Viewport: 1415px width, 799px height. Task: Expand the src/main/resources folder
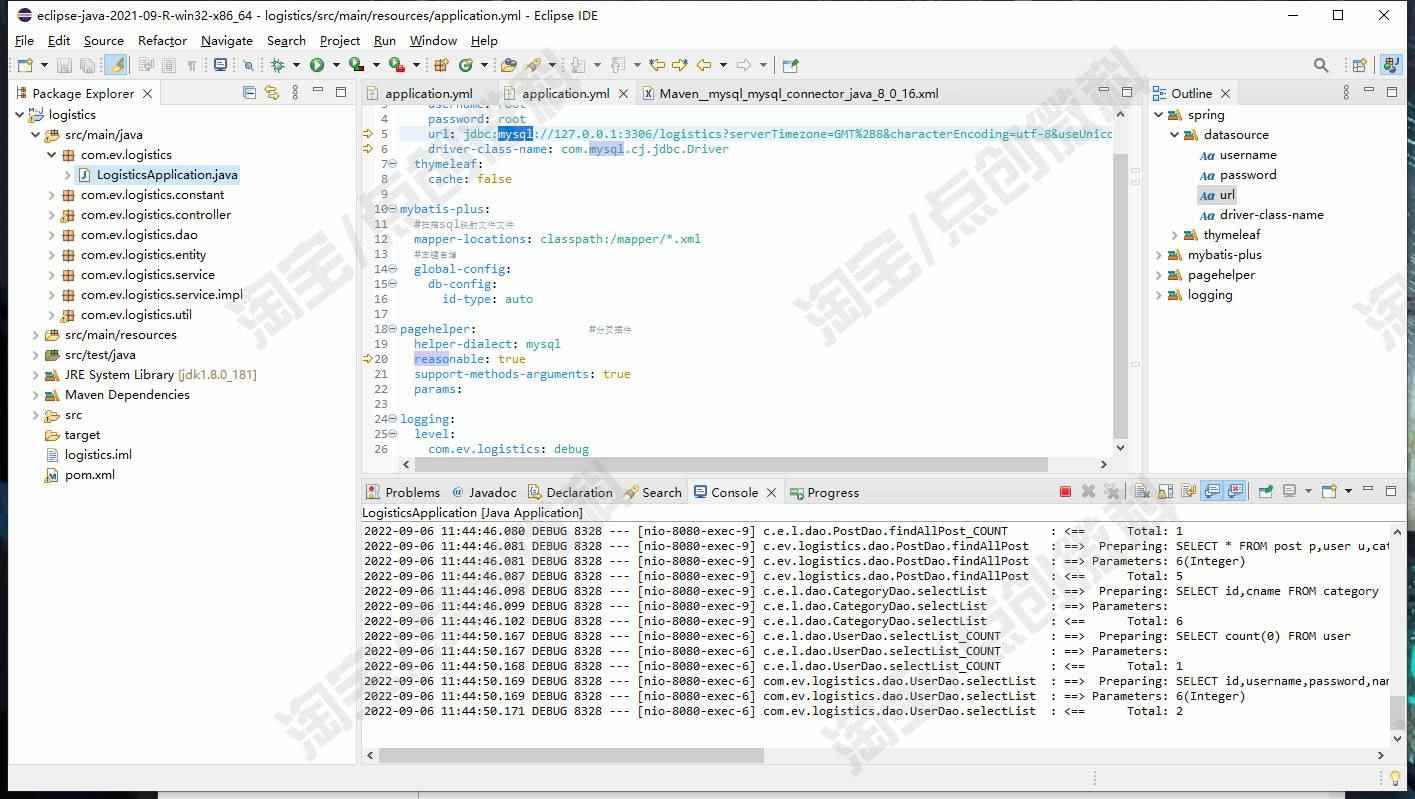36,335
